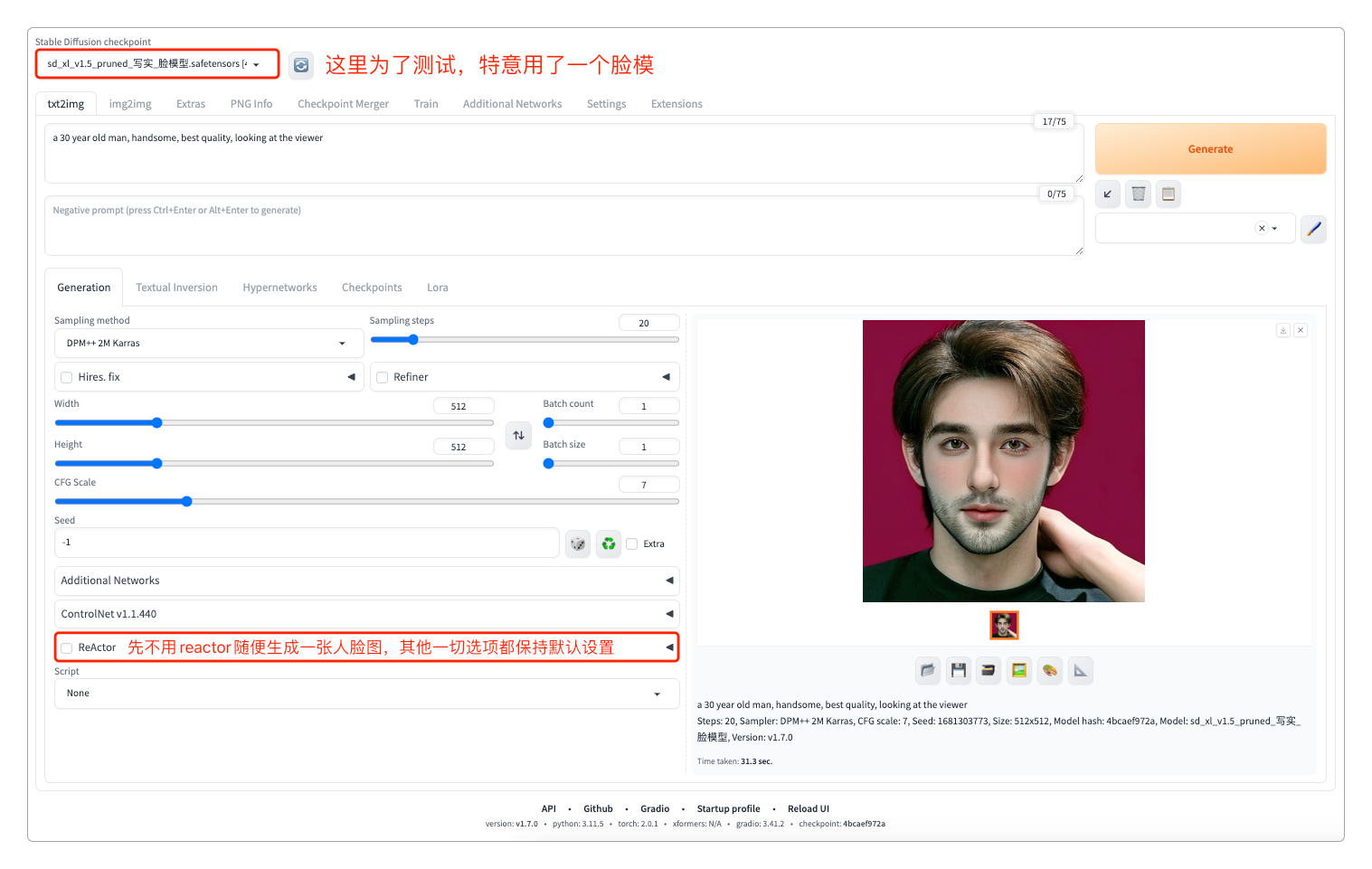Click the Generate button
Screen dimensions: 1372x869
1211,149
